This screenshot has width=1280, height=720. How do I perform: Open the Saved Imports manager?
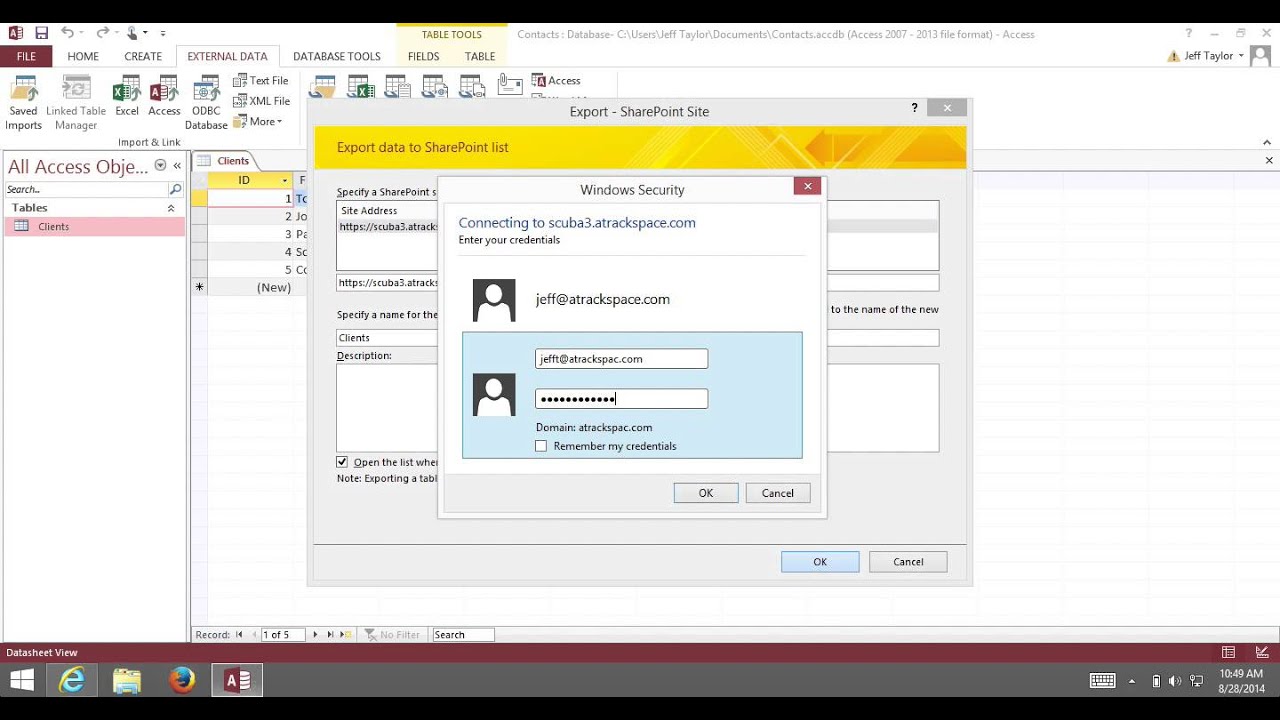coord(23,103)
